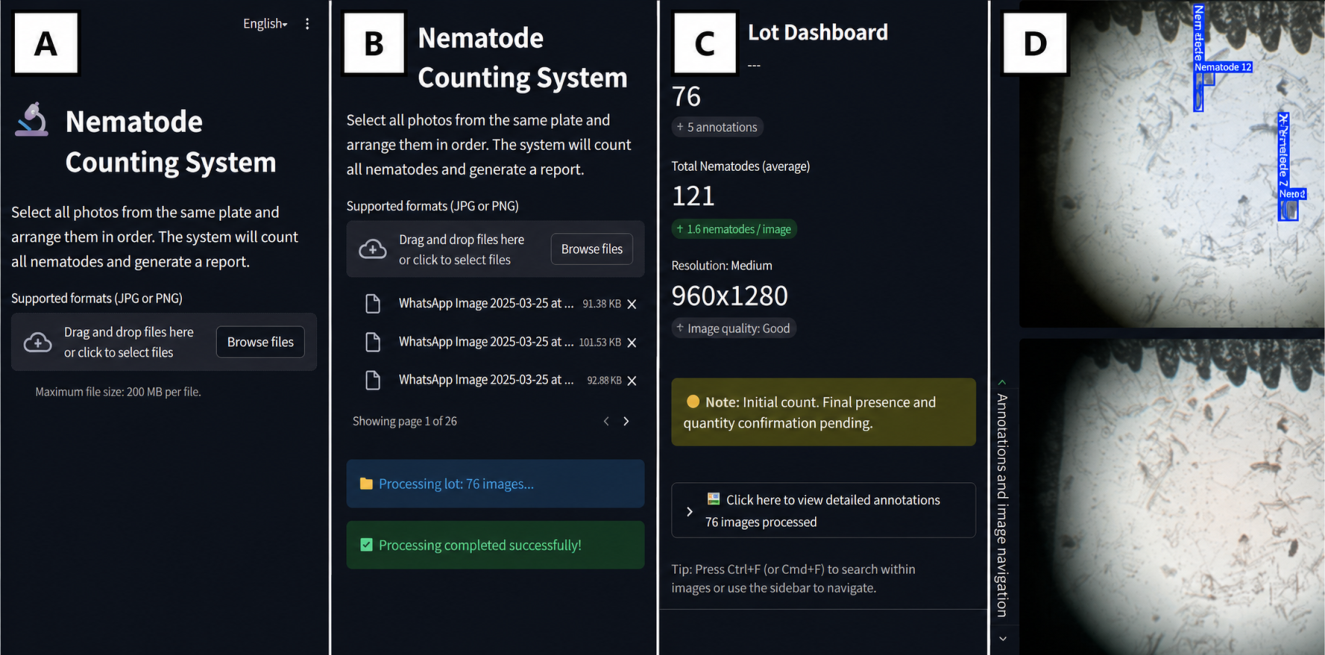
Task: Click Browse files button in panel B
Action: [x=592, y=249]
